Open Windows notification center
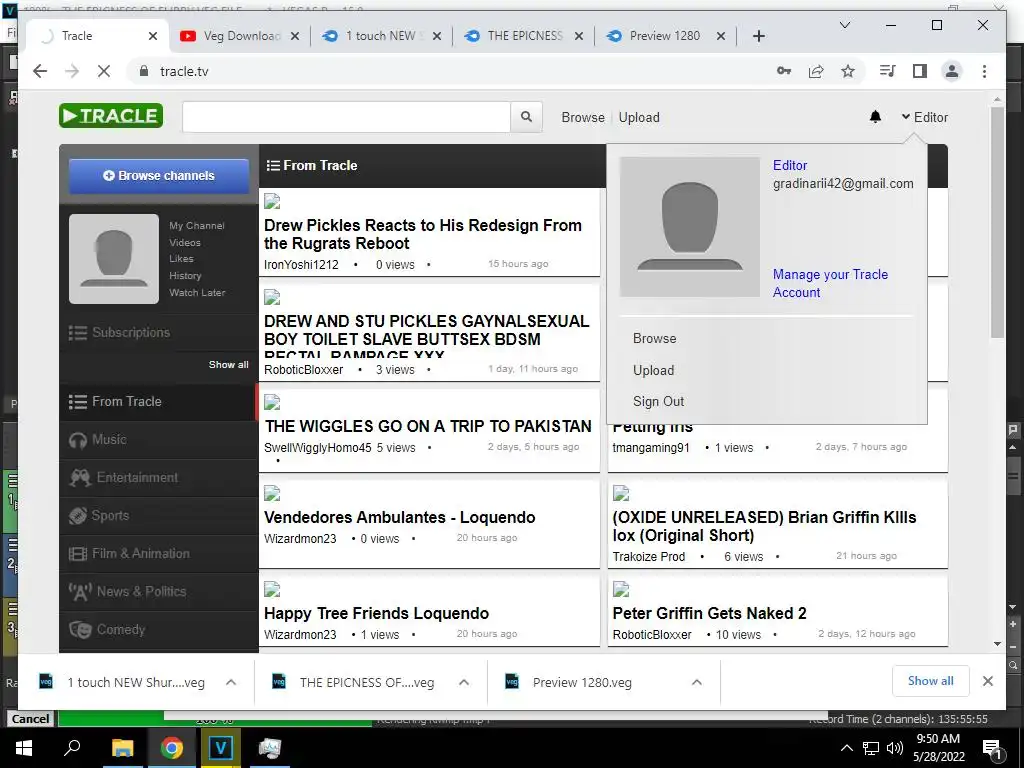 pos(992,749)
